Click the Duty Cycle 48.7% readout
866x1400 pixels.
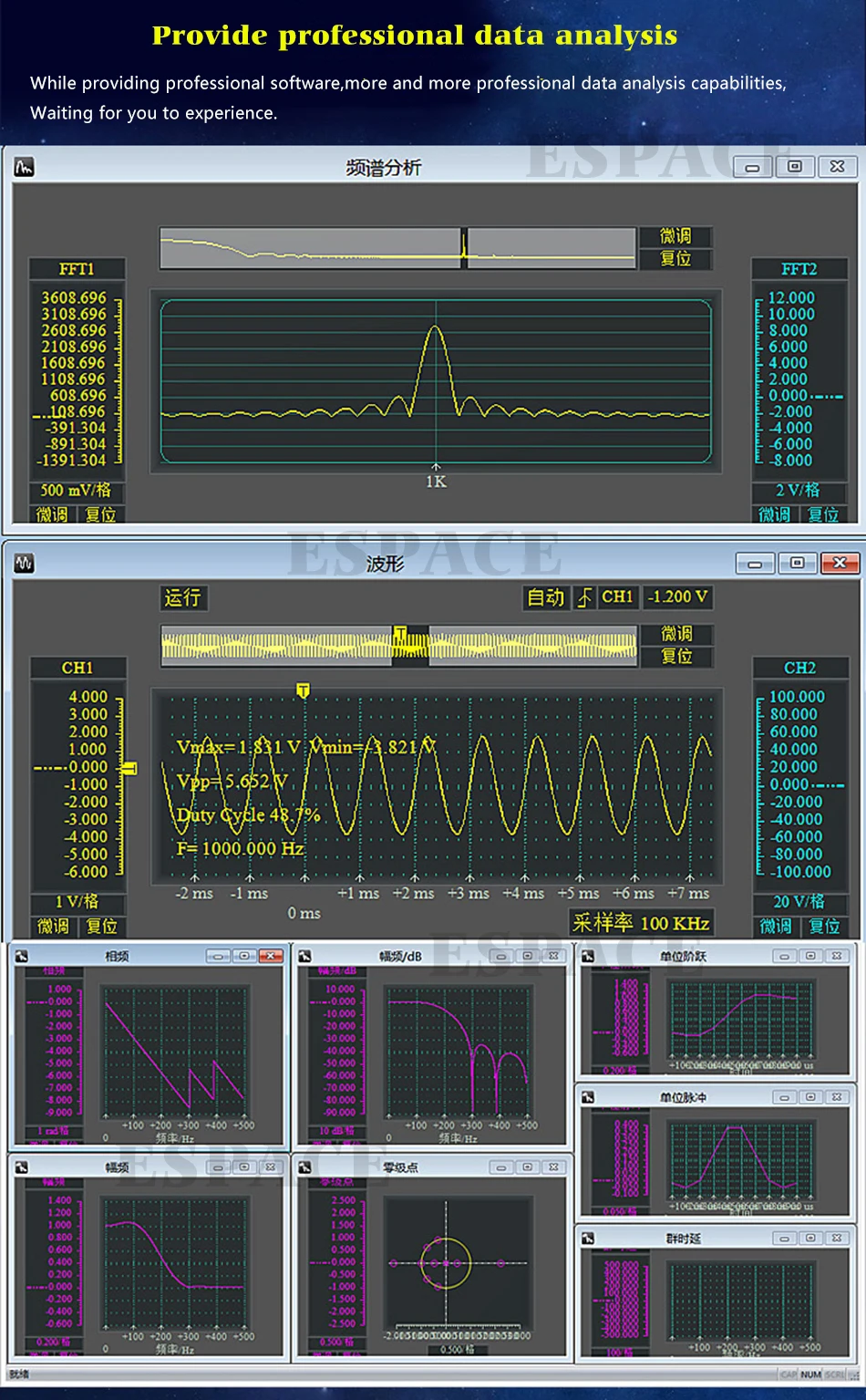coord(248,814)
